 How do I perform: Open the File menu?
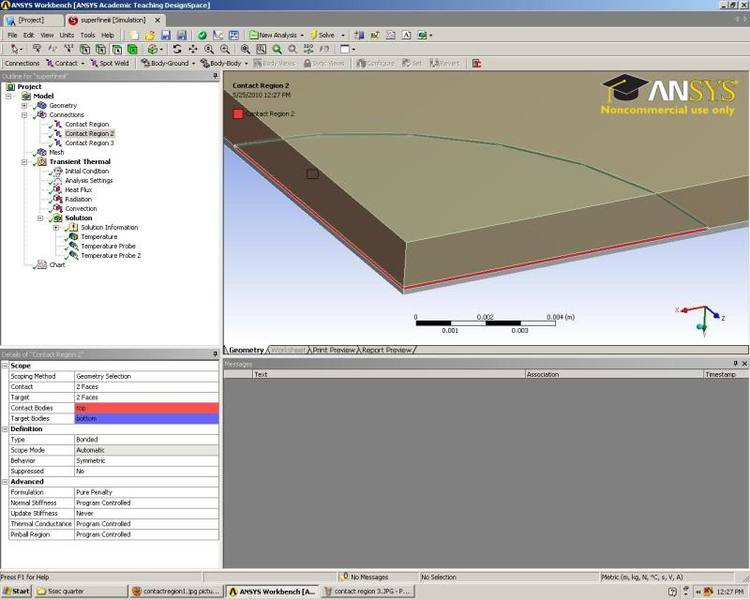pos(12,35)
